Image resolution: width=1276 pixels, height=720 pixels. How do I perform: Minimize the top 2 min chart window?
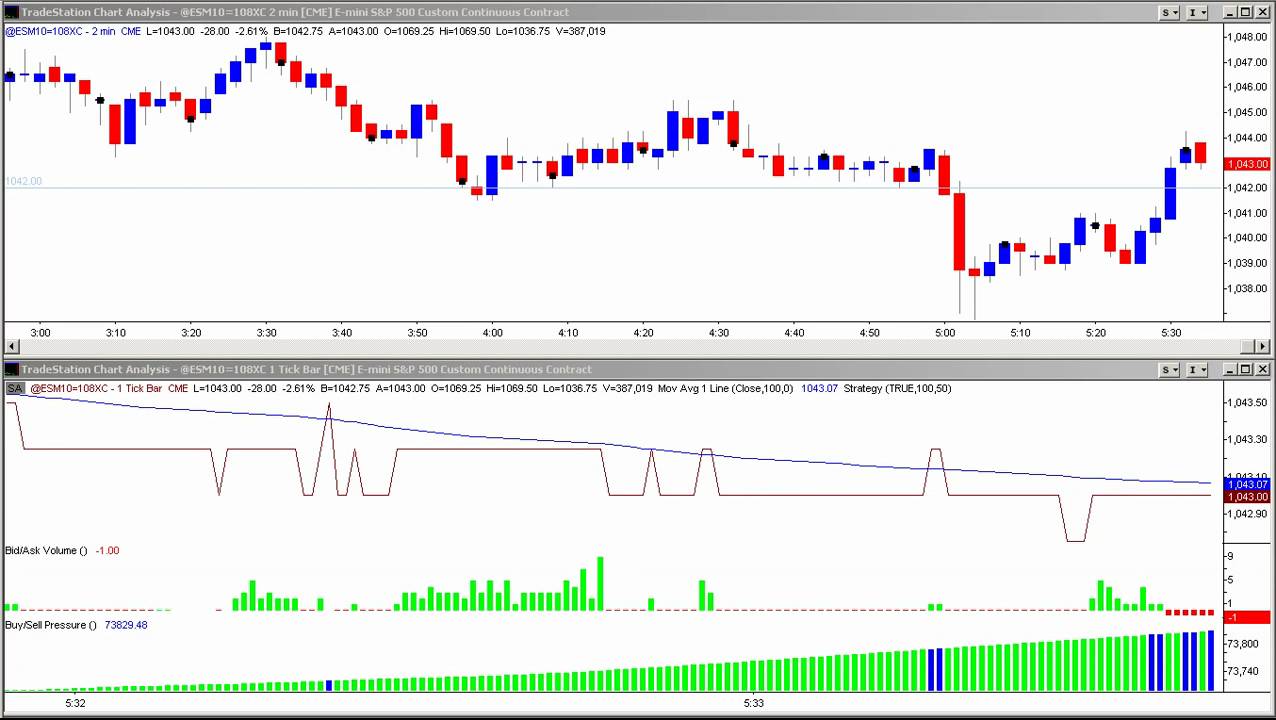[x=1229, y=12]
